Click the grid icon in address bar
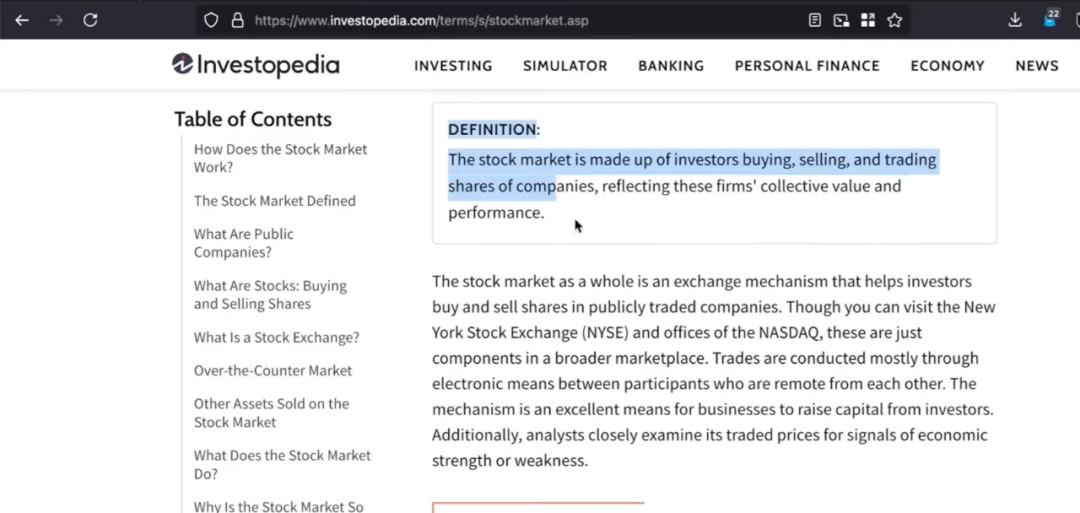The height and width of the screenshot is (513, 1080). point(867,20)
